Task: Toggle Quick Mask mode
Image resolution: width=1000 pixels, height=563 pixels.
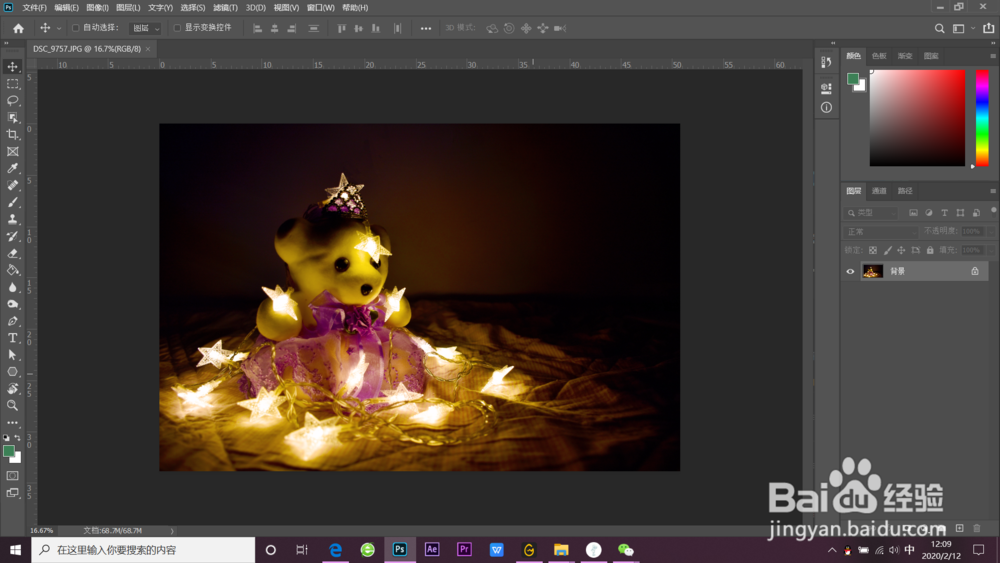Action: tap(12, 476)
